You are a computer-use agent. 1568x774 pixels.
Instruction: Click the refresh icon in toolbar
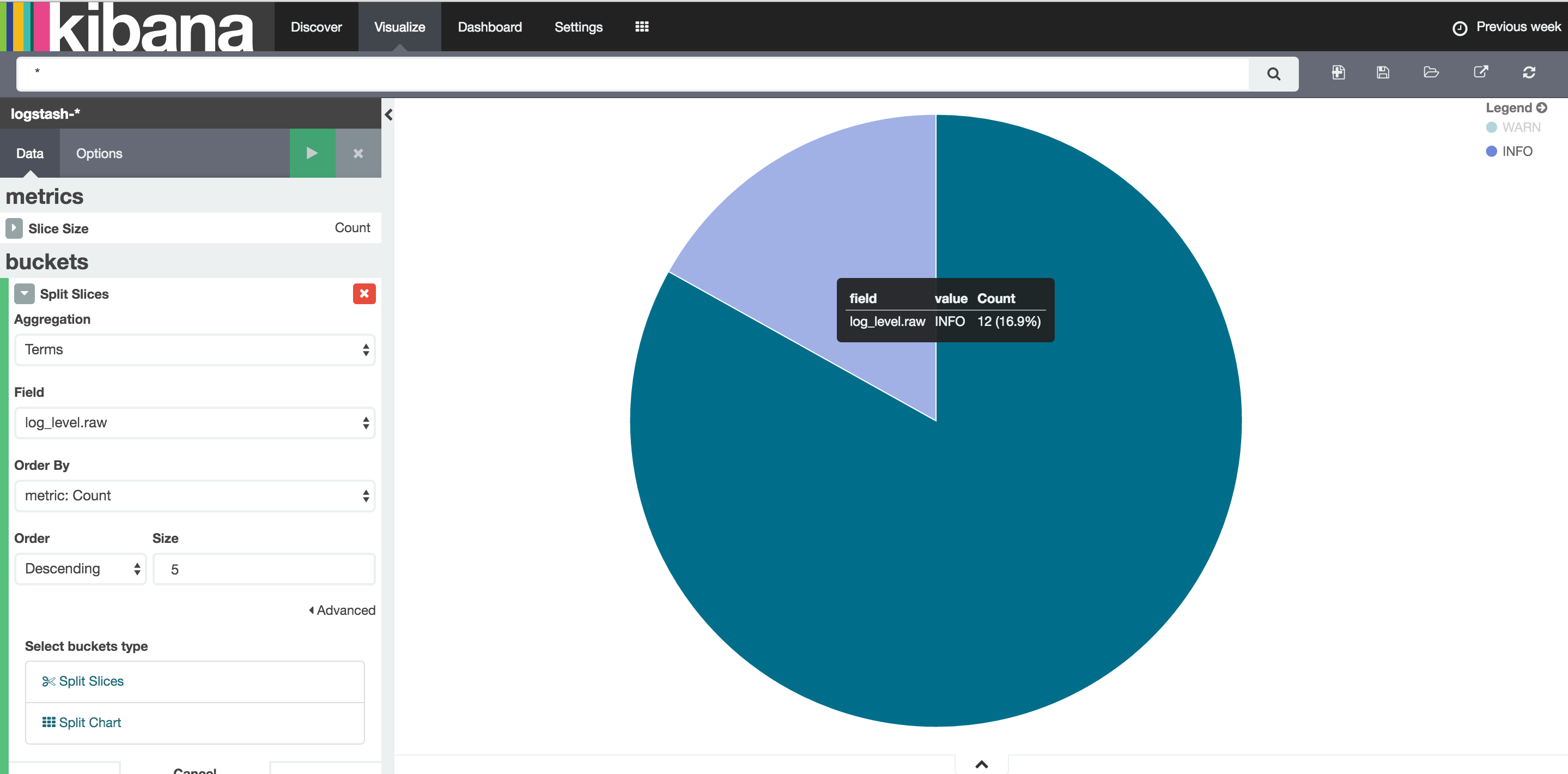click(x=1528, y=72)
